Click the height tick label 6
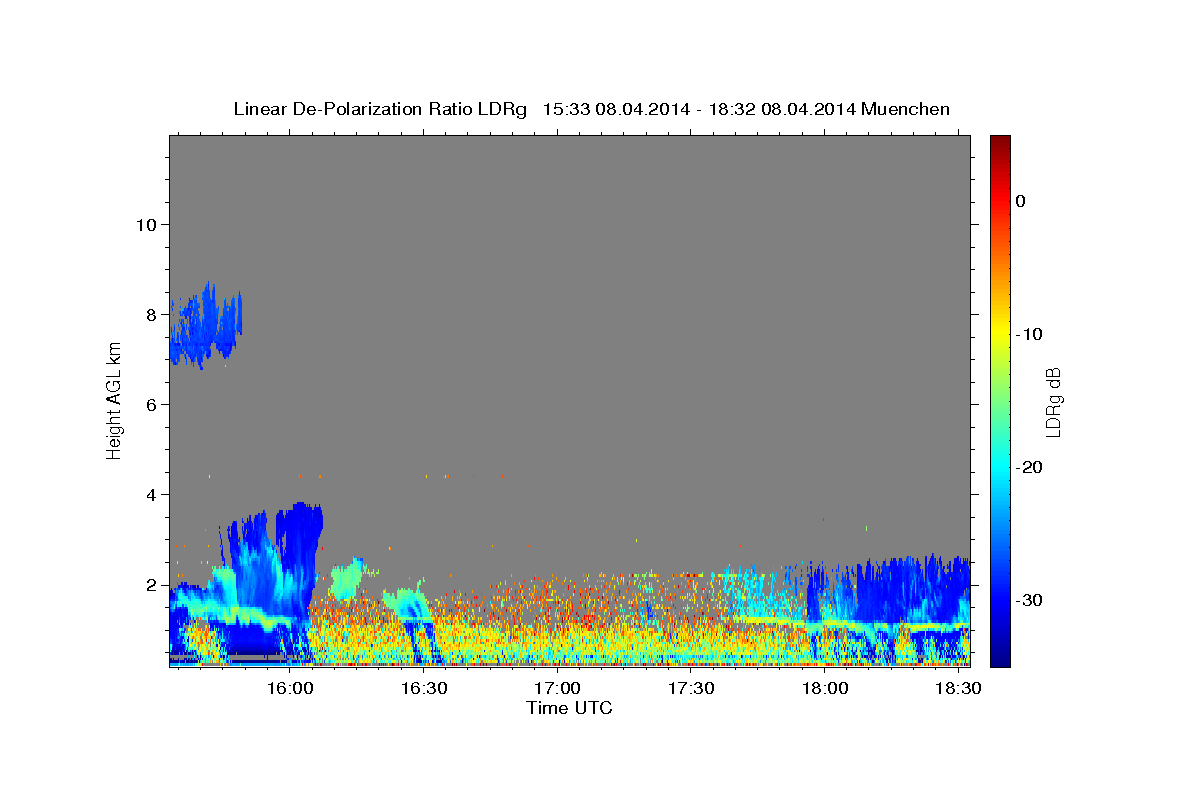The image size is (1200, 800). (152, 404)
